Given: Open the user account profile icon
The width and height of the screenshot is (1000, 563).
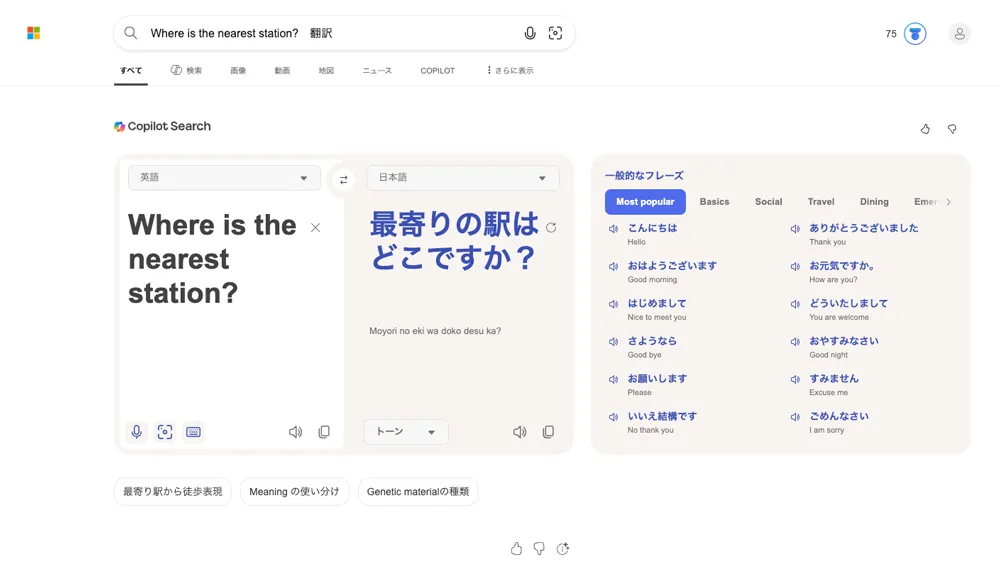Looking at the screenshot, I should point(959,34).
